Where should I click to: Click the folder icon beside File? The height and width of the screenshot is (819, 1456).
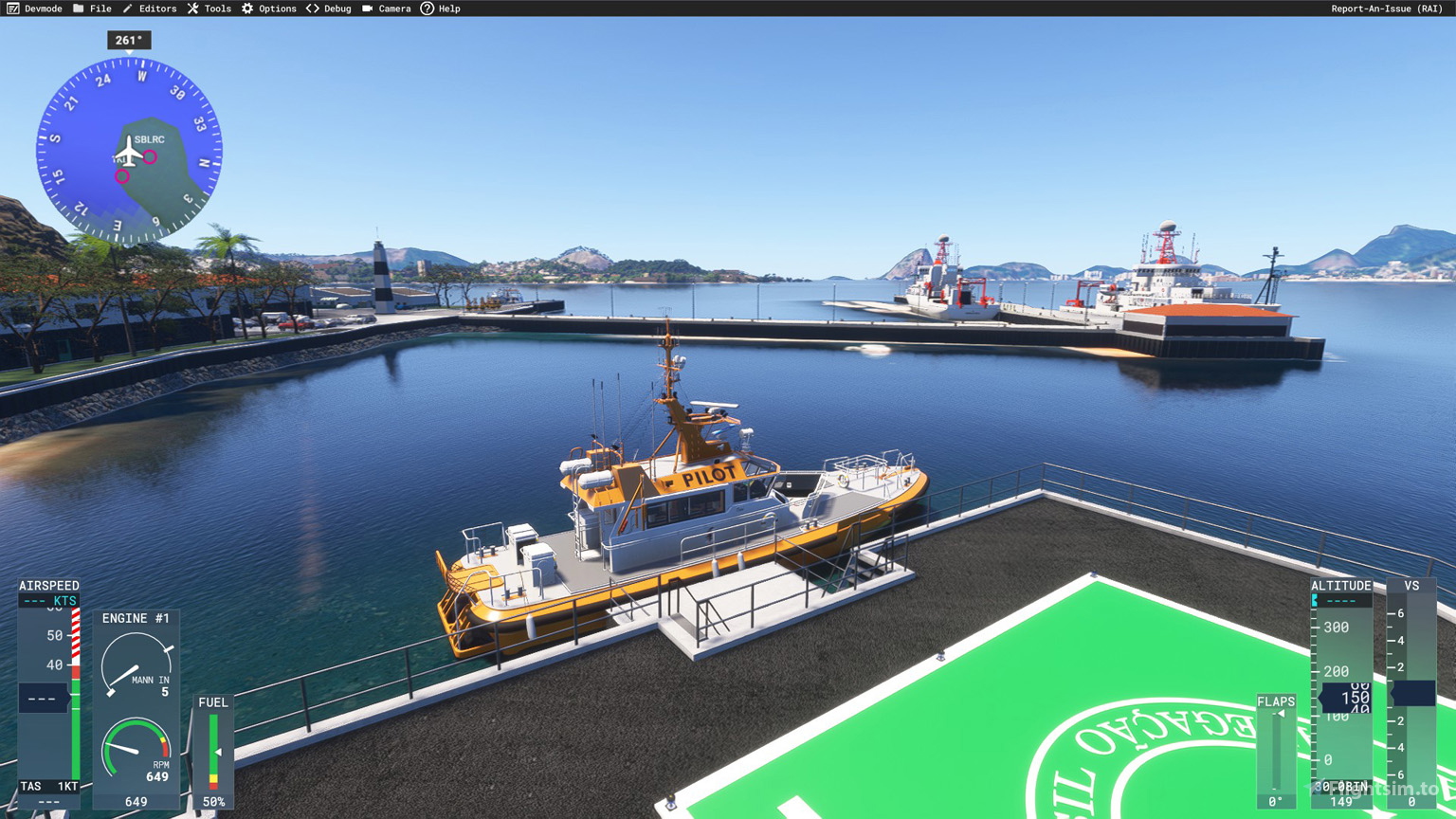(x=79, y=9)
